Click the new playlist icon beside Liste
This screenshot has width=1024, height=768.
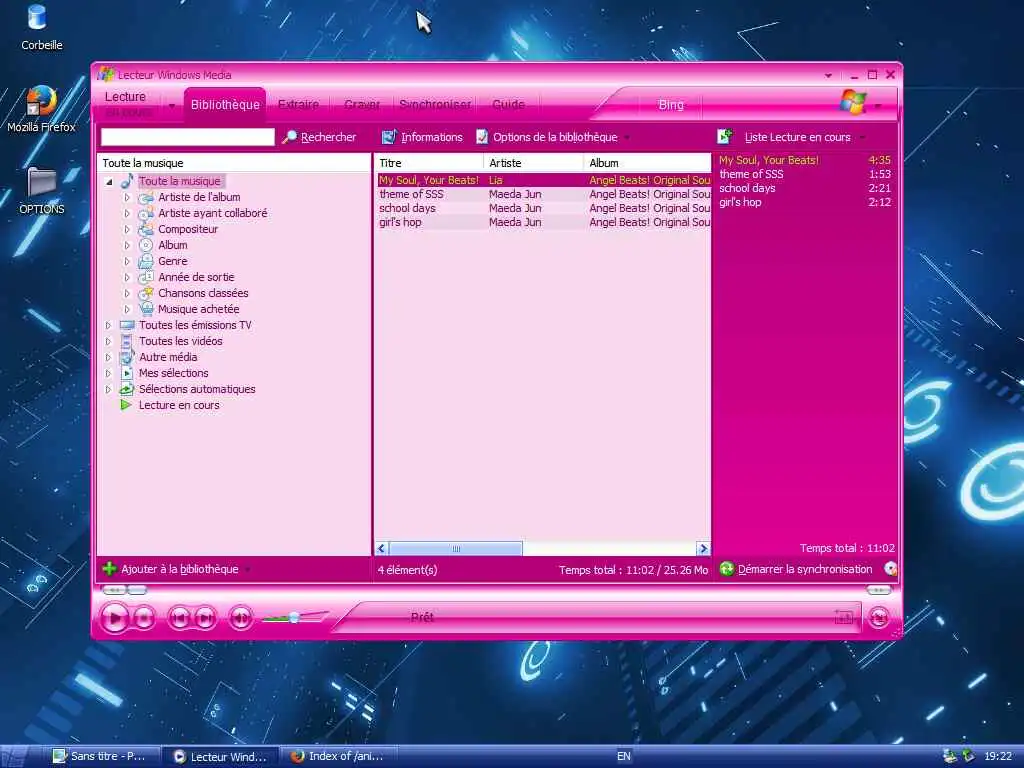tap(725, 136)
